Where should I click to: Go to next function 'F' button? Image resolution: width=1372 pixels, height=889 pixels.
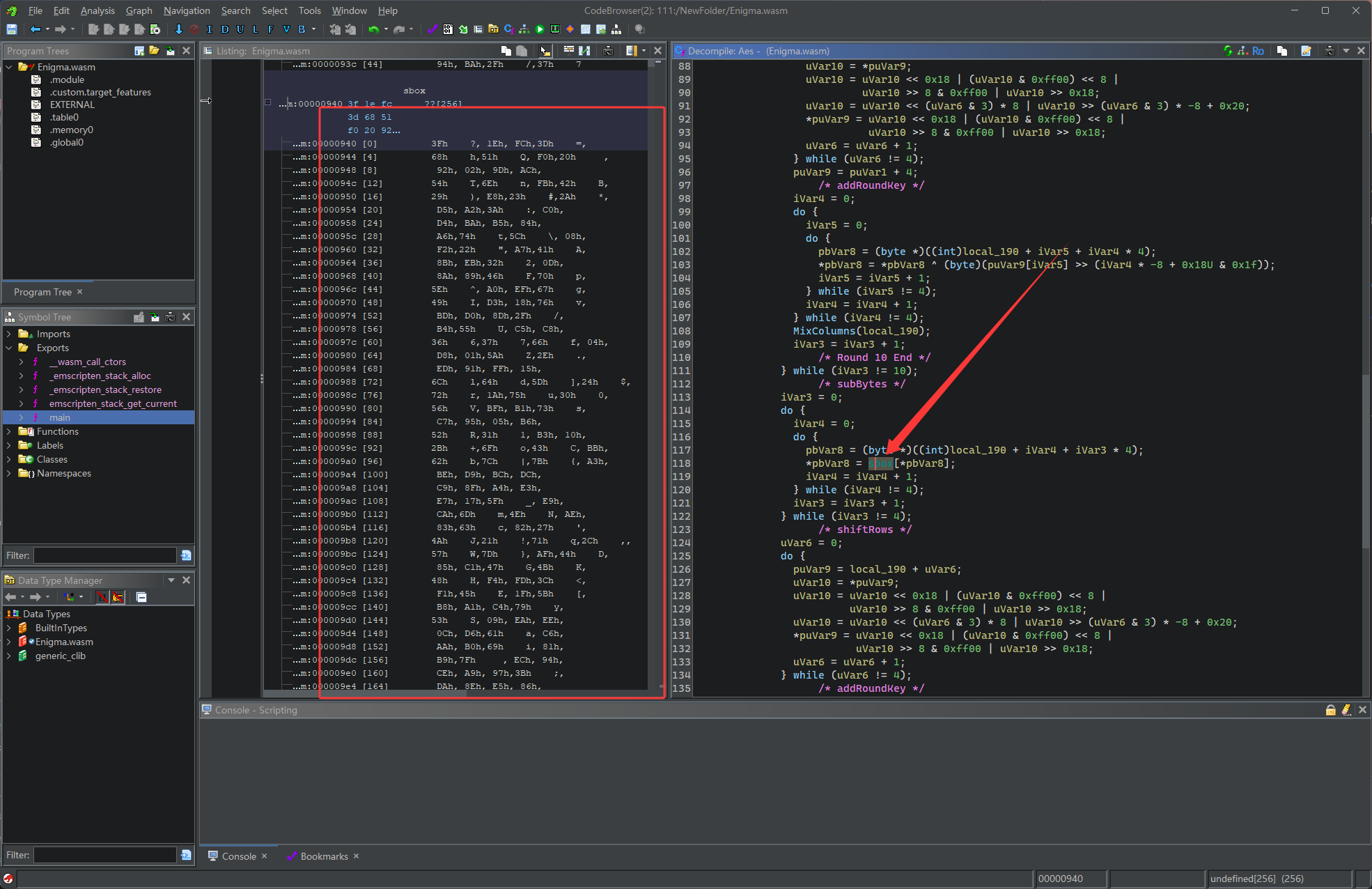(x=271, y=29)
